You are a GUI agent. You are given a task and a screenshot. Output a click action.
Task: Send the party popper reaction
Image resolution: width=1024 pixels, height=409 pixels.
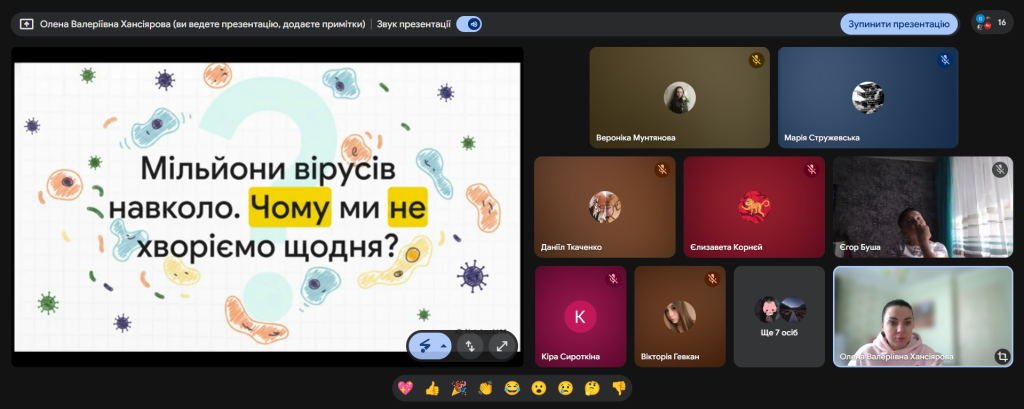click(x=459, y=387)
